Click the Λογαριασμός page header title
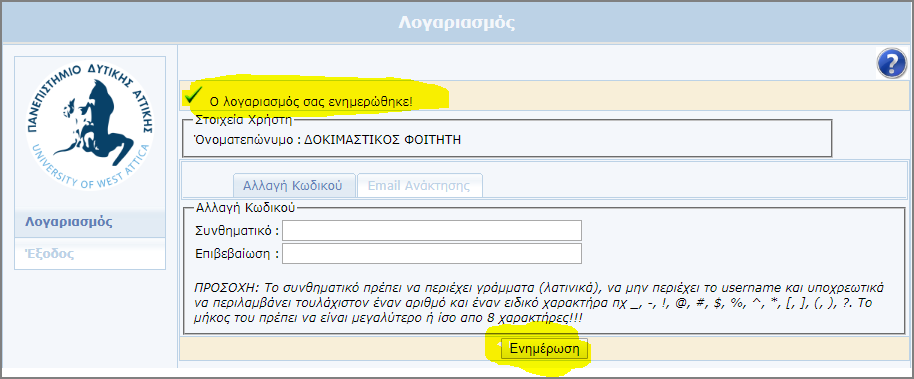Screen dimensions: 914x379 [457, 23]
